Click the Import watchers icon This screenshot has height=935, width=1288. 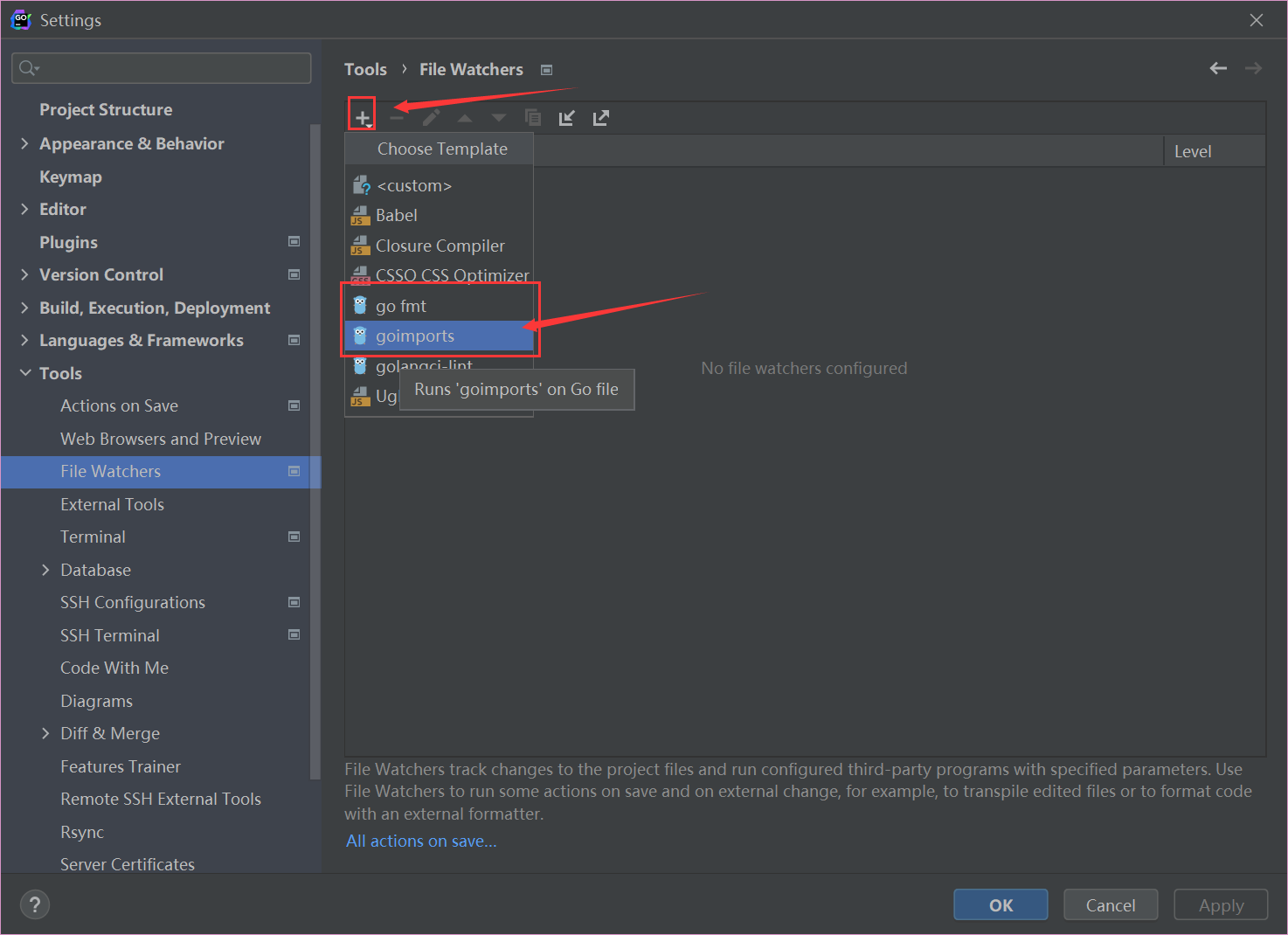[566, 117]
